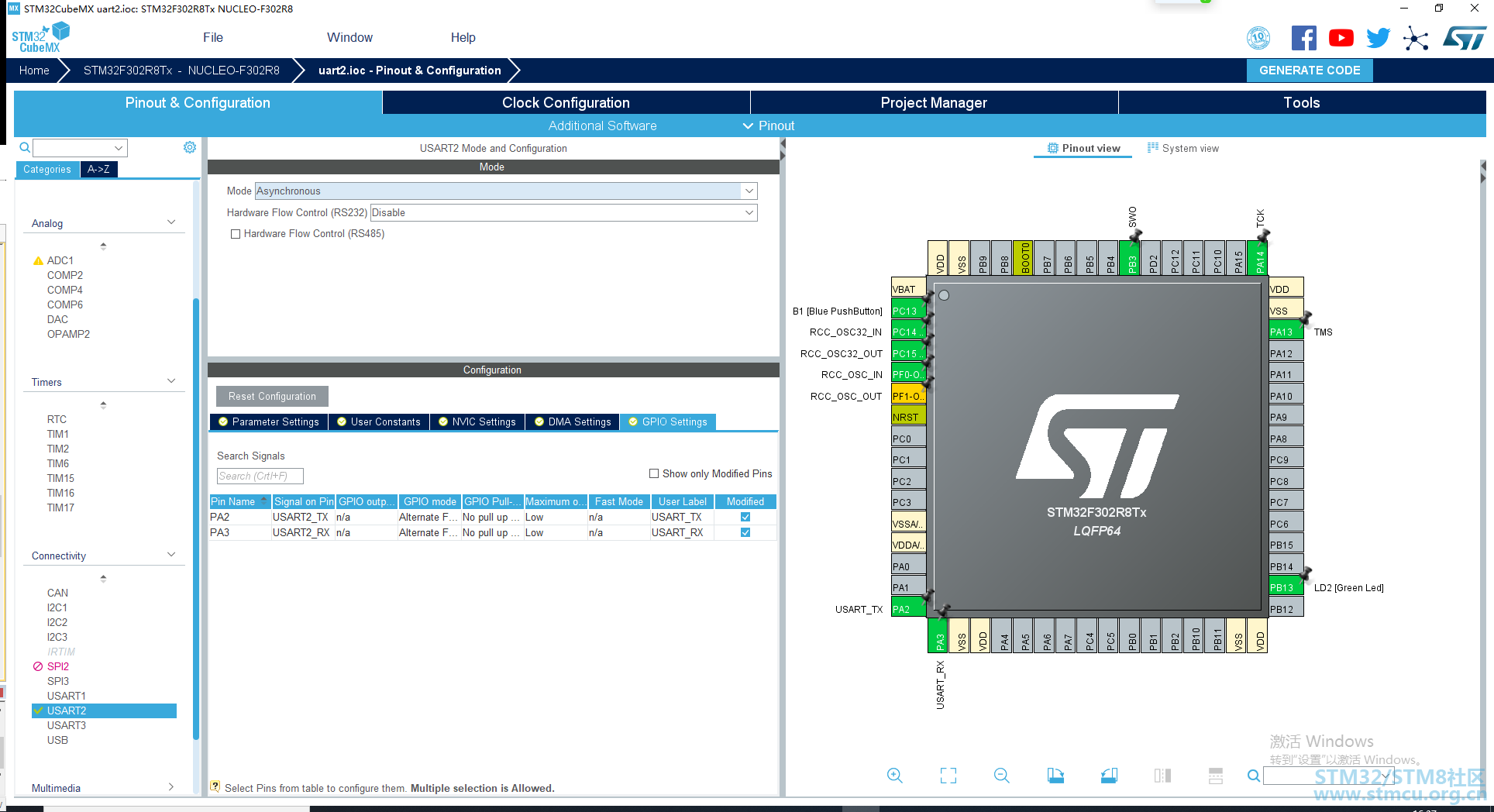Click the pin search magnifier icon

pyautogui.click(x=1253, y=776)
